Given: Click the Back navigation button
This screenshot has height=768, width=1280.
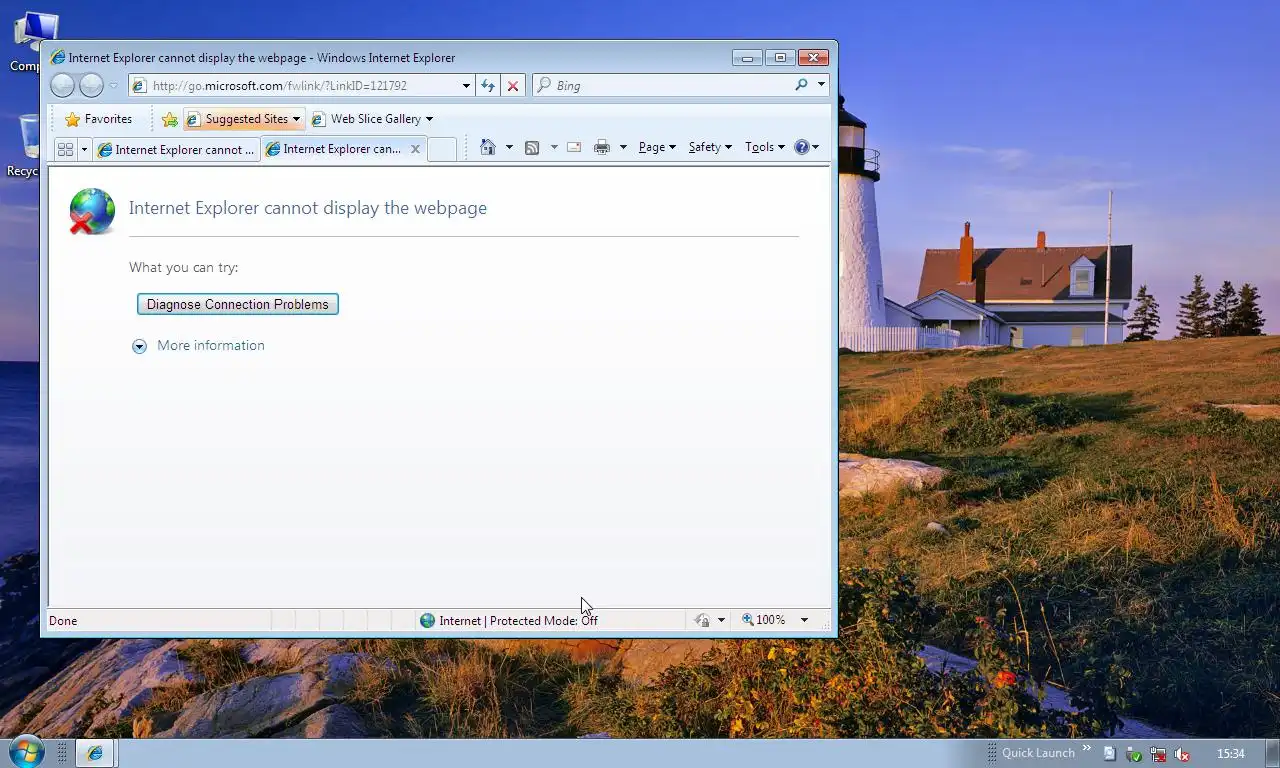Looking at the screenshot, I should [x=62, y=86].
